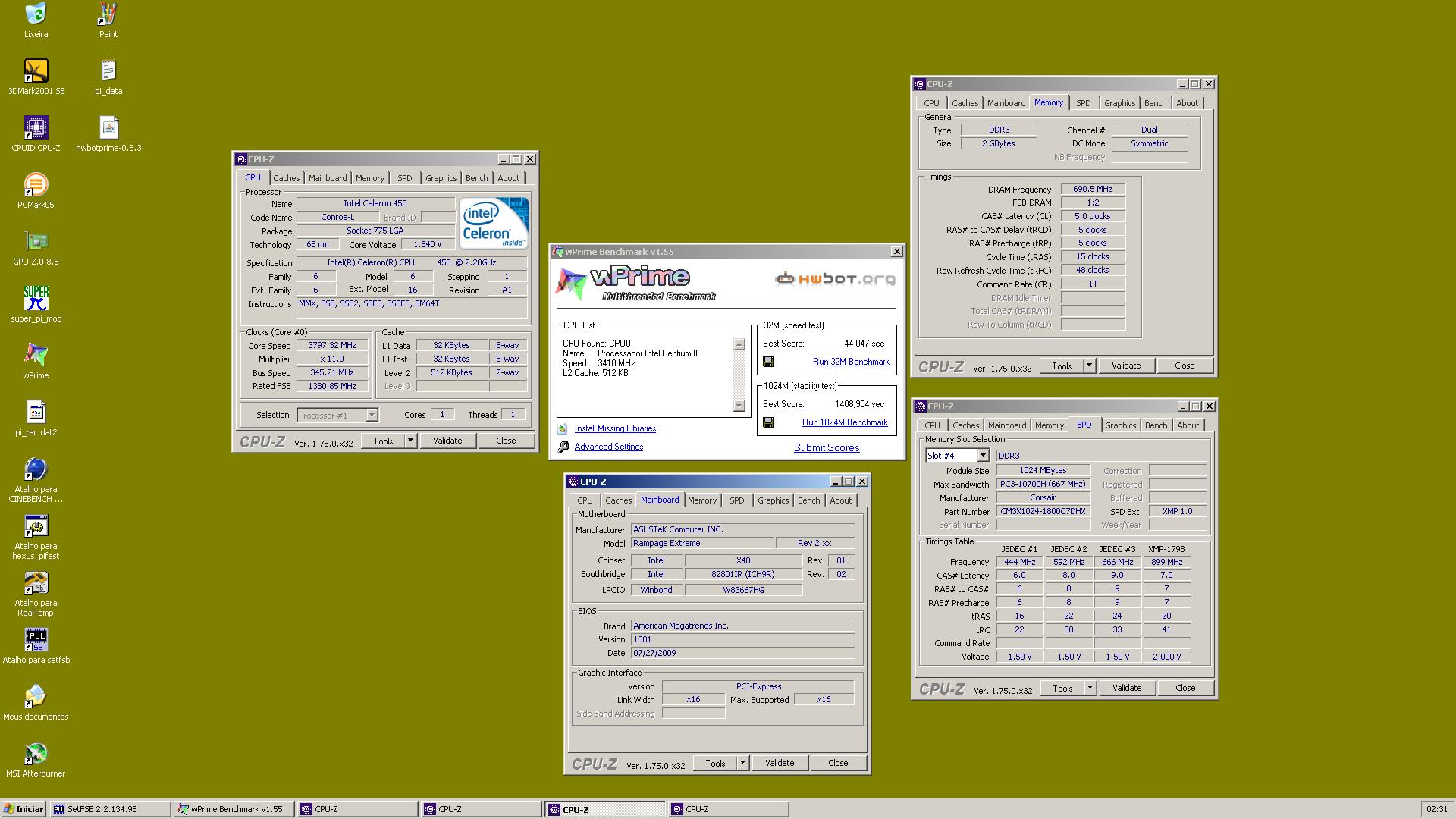Click the Intel Celeron inside logo
Viewport: 1456px width, 819px height.
coord(494,223)
